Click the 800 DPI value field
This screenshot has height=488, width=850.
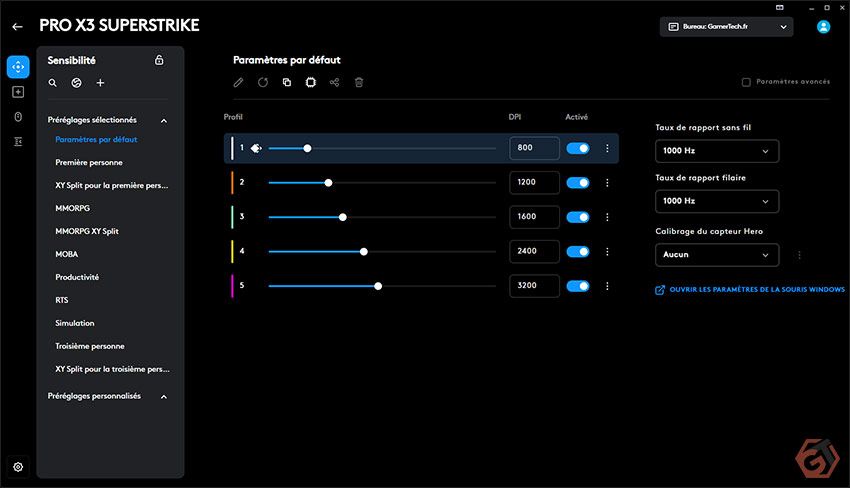(x=534, y=148)
